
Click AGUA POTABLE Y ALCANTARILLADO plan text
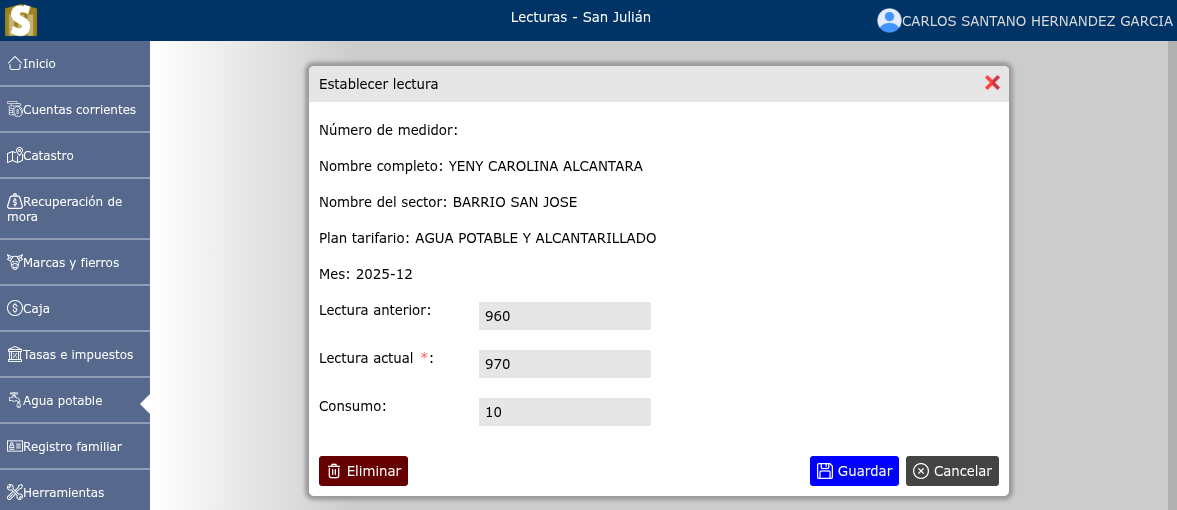click(x=536, y=238)
